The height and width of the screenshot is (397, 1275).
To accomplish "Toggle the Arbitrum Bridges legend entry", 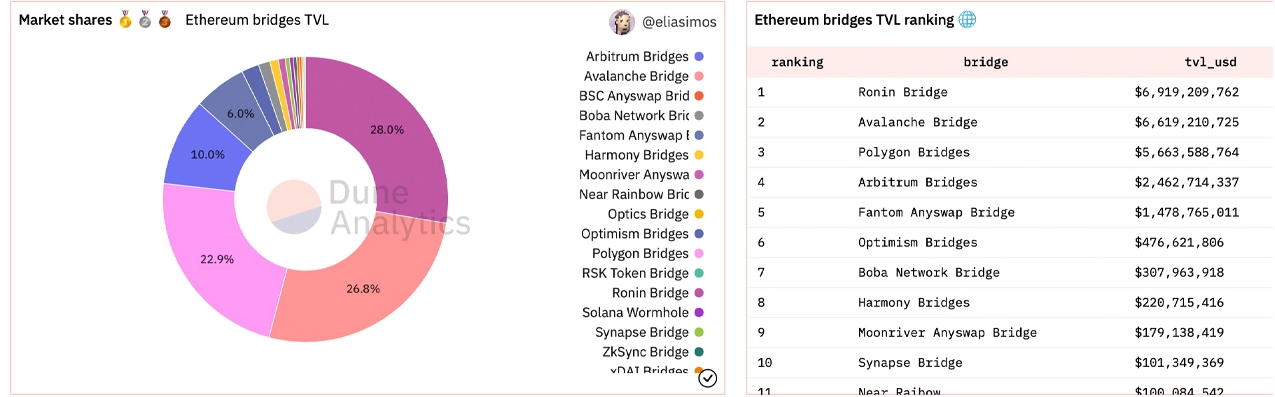I will pos(645,56).
